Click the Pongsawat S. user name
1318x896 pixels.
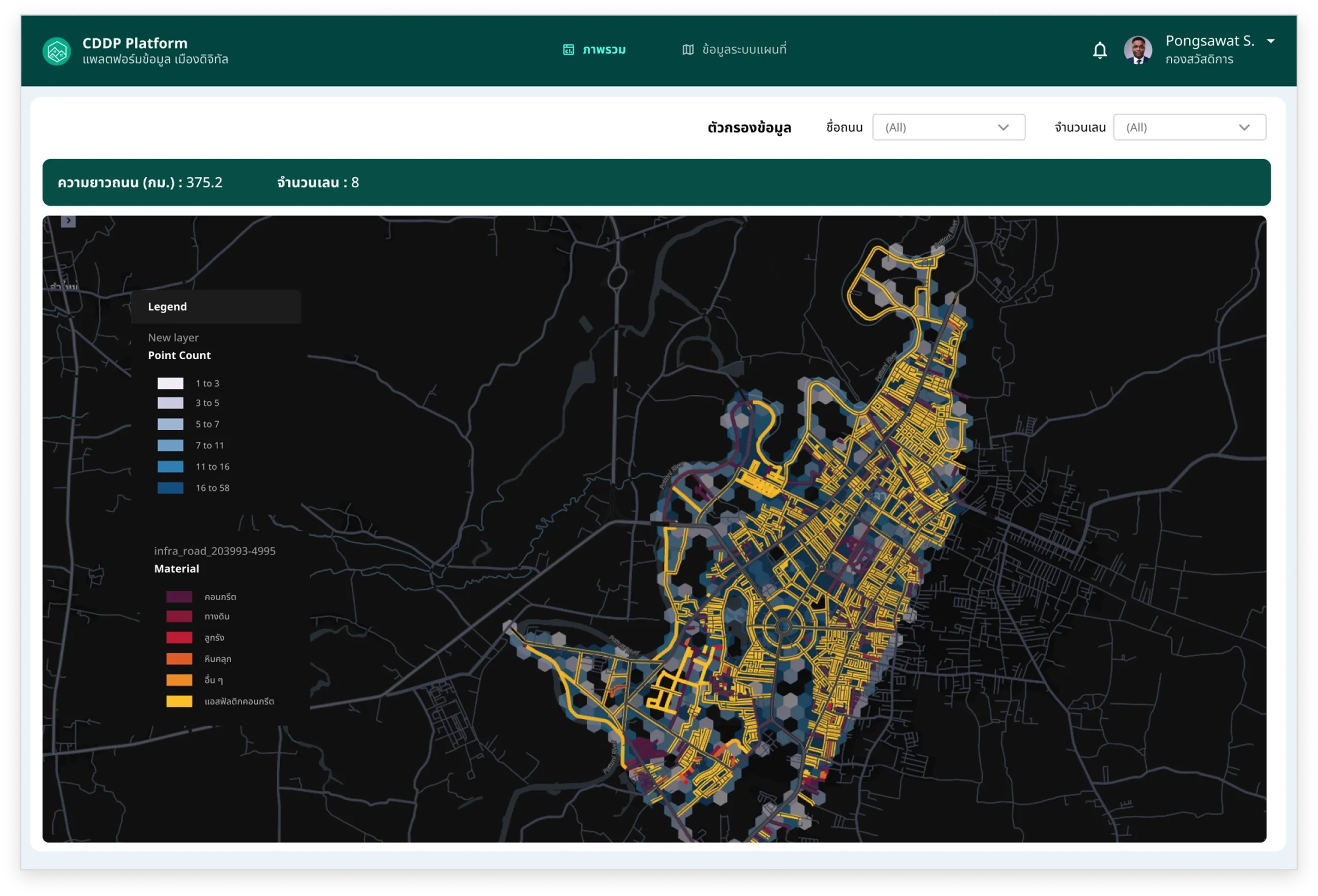click(x=1209, y=41)
